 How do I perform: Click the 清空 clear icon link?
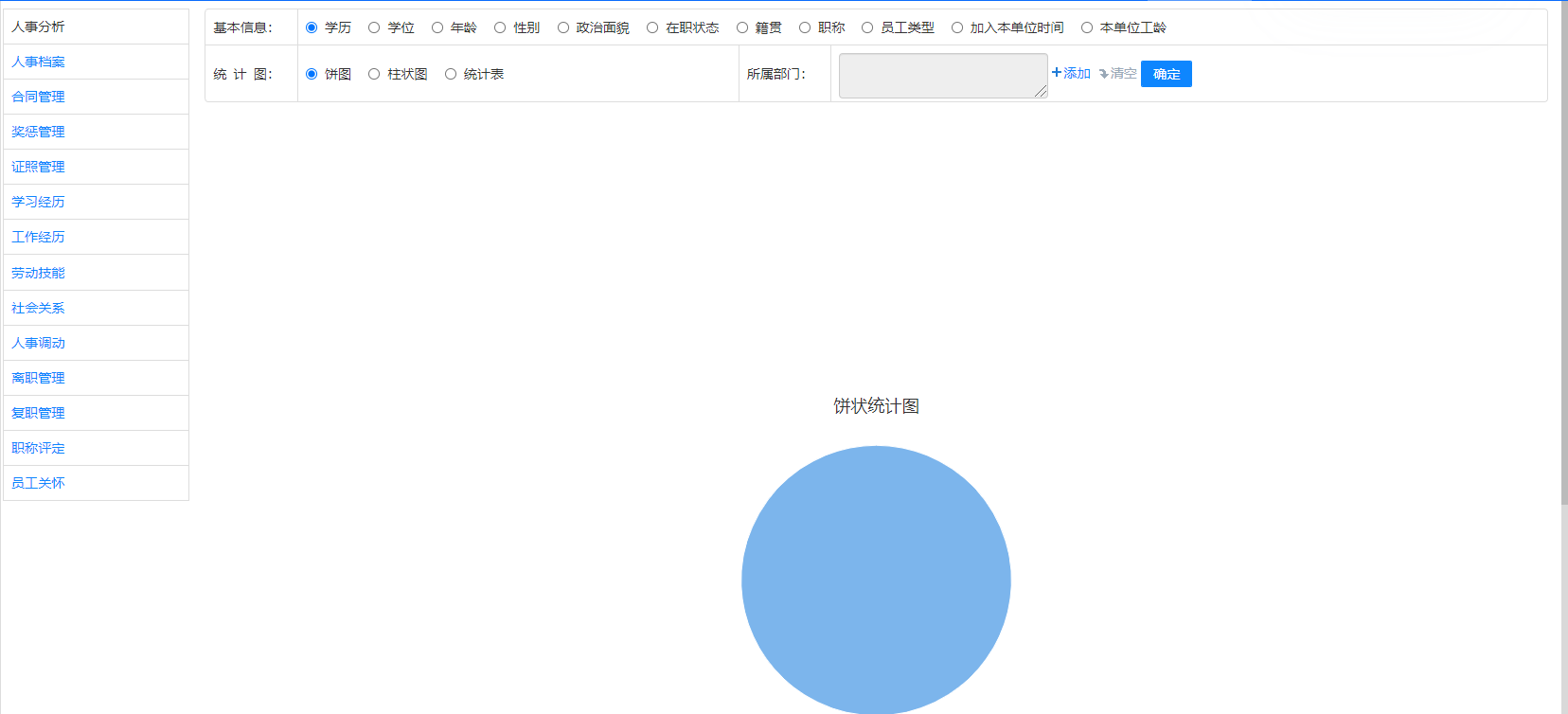1117,73
